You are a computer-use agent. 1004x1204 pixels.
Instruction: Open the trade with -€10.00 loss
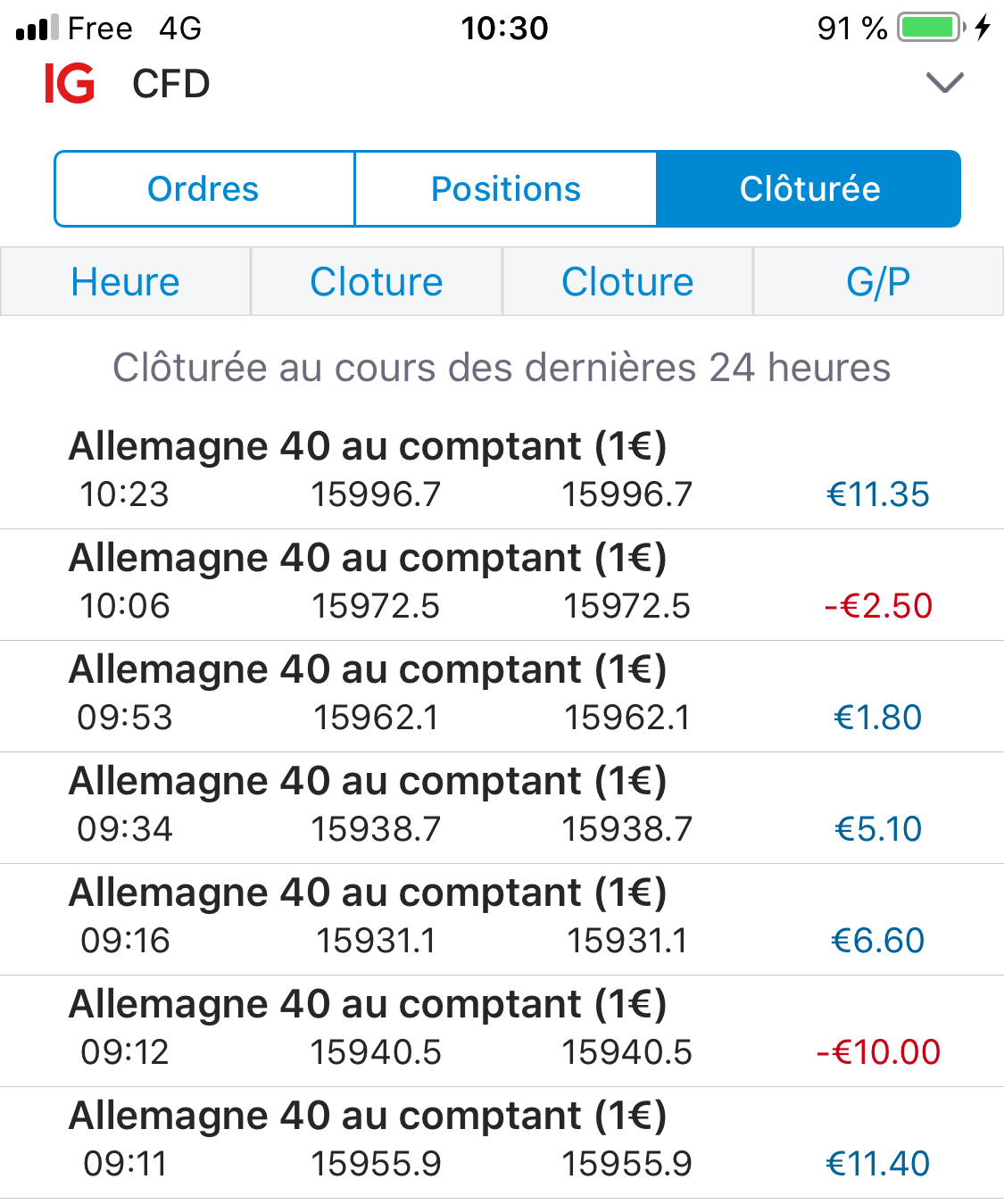(x=502, y=1029)
